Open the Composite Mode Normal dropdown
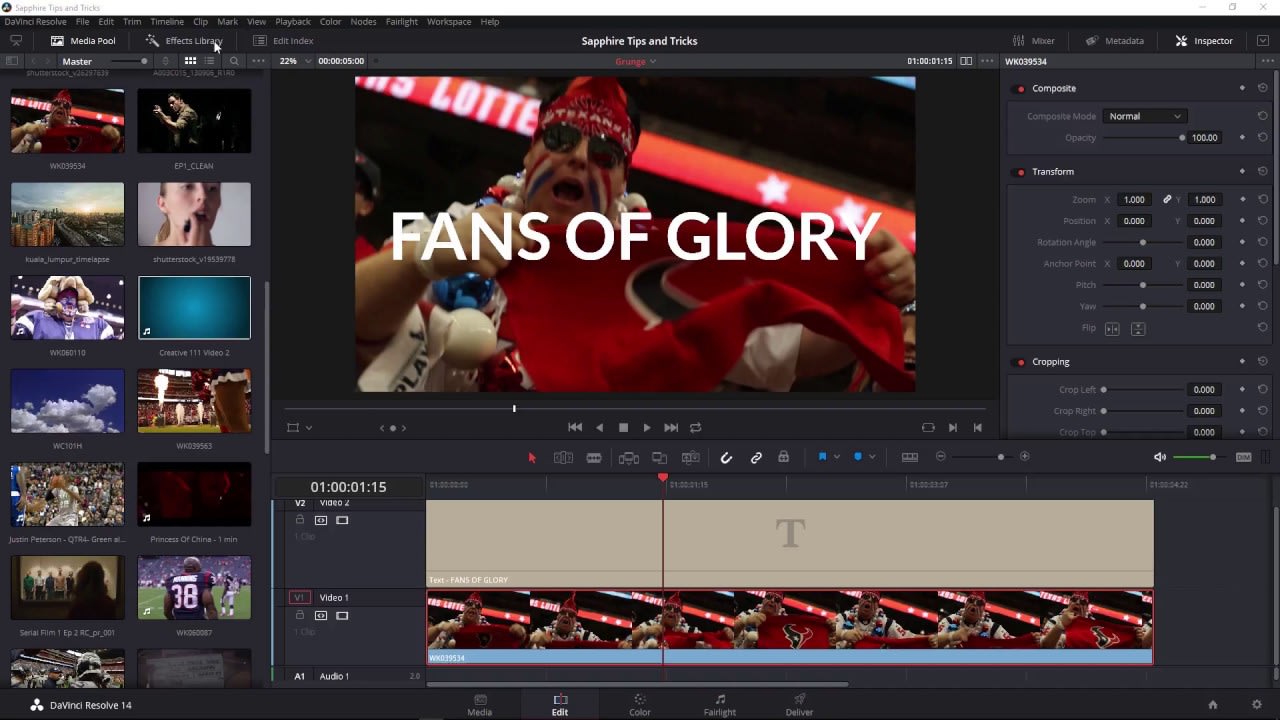The height and width of the screenshot is (720, 1280). click(x=1144, y=116)
